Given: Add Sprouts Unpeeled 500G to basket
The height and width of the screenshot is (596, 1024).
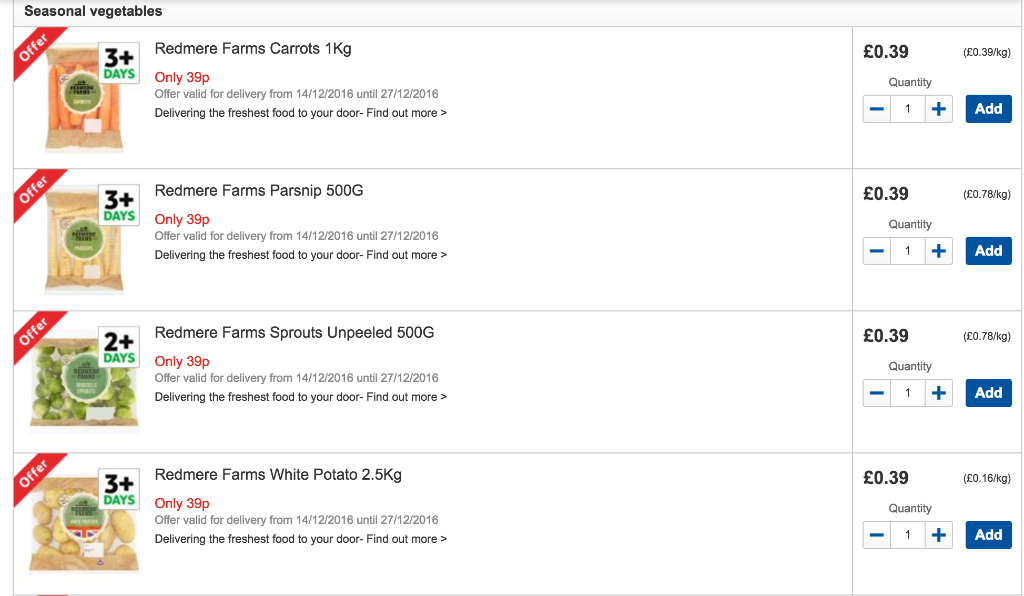Looking at the screenshot, I should tap(989, 393).
